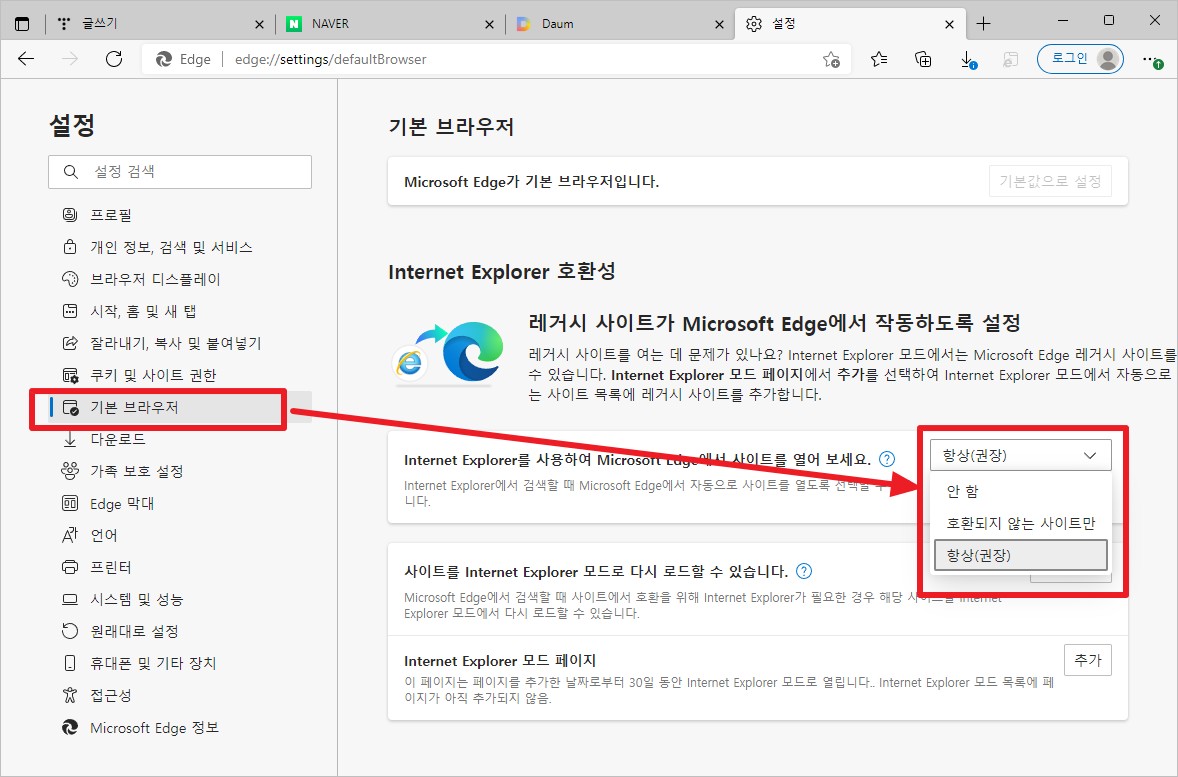The height and width of the screenshot is (777, 1178).
Task: Click the accessibility icon beside 접근성
Action: pyautogui.click(x=70, y=695)
